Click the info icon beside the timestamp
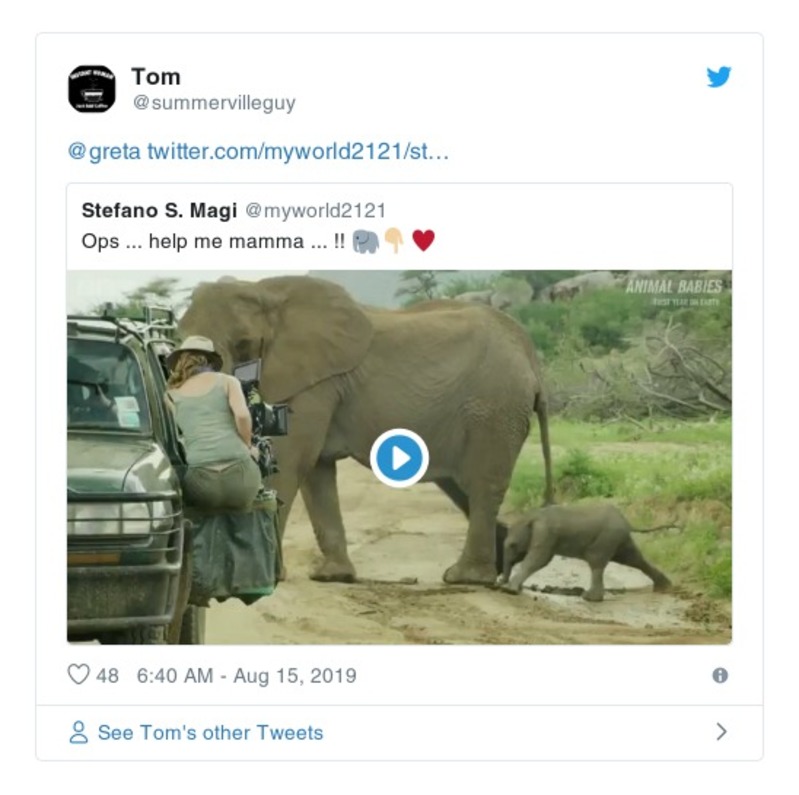 click(x=719, y=675)
